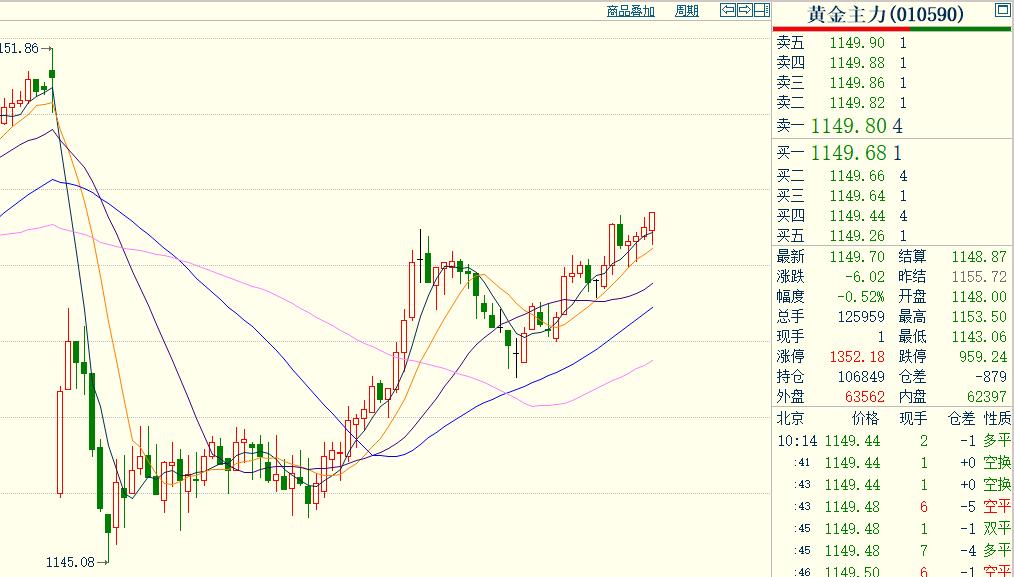Click the right arrow navigation icon

[744, 11]
